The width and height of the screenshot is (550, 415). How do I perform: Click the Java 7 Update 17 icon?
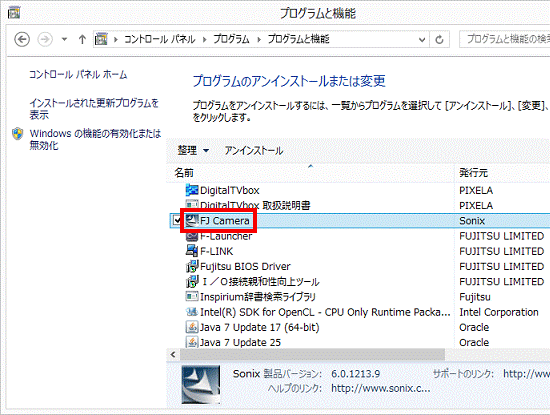click(192, 327)
